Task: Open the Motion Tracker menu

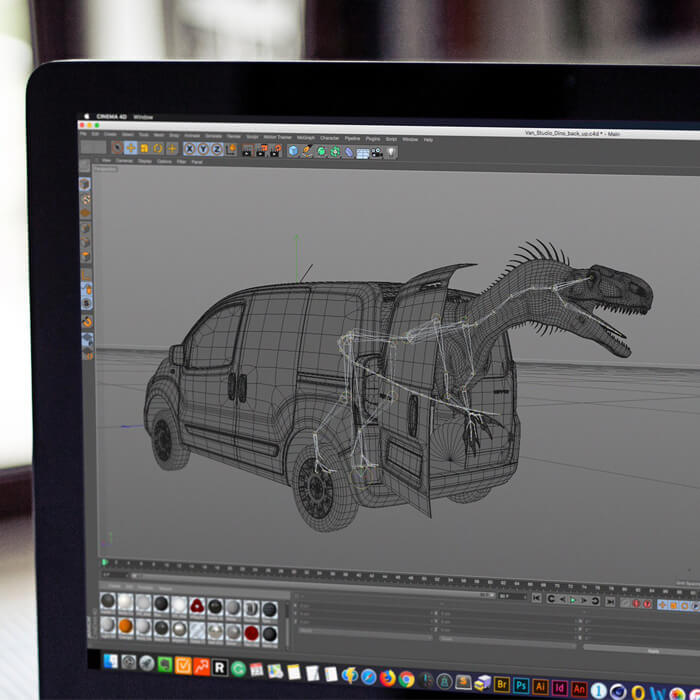Action: 277,137
